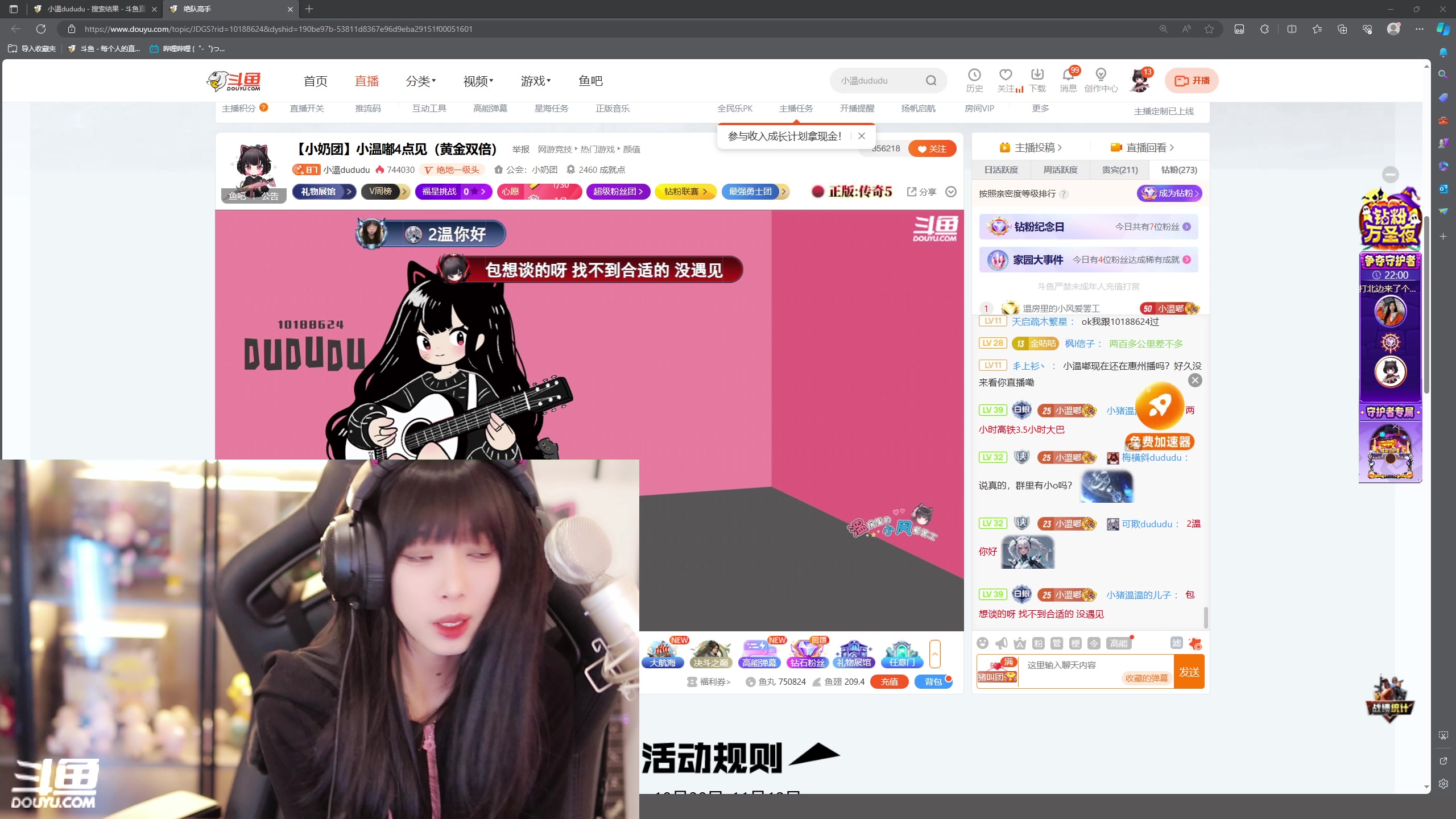Open 消息 notifications bell icon

(1068, 80)
